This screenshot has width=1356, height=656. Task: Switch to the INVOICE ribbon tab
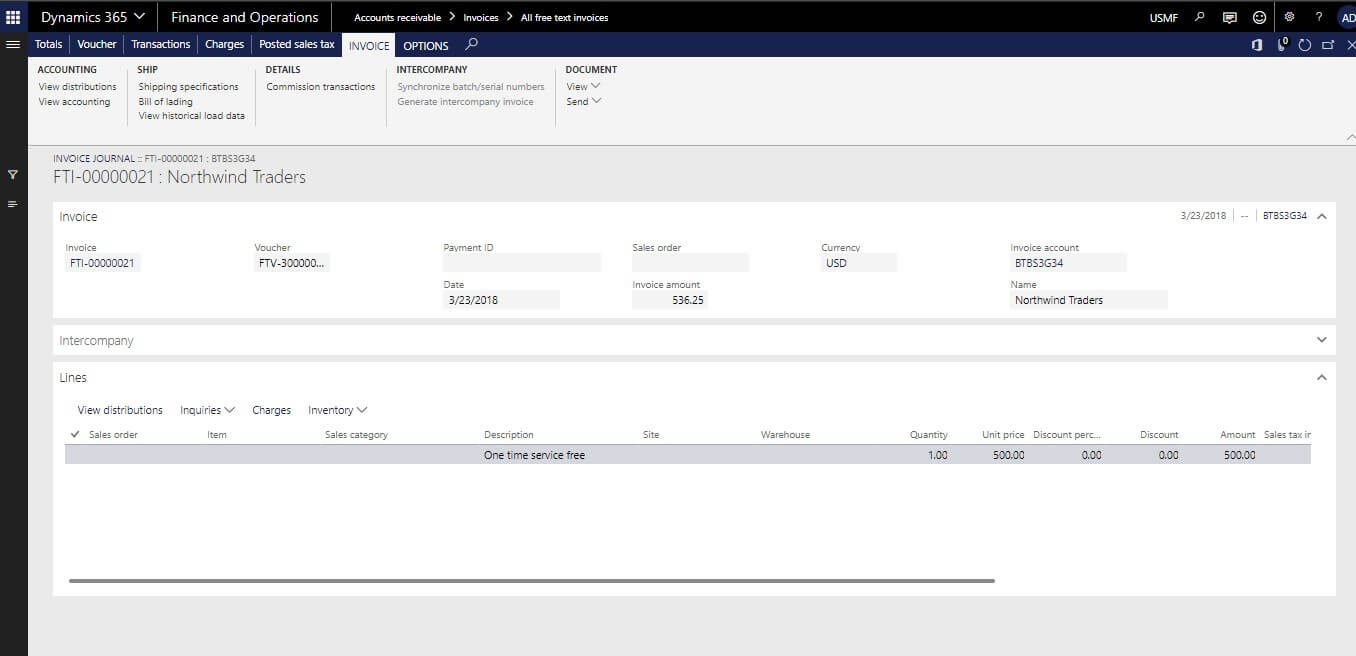click(x=369, y=45)
